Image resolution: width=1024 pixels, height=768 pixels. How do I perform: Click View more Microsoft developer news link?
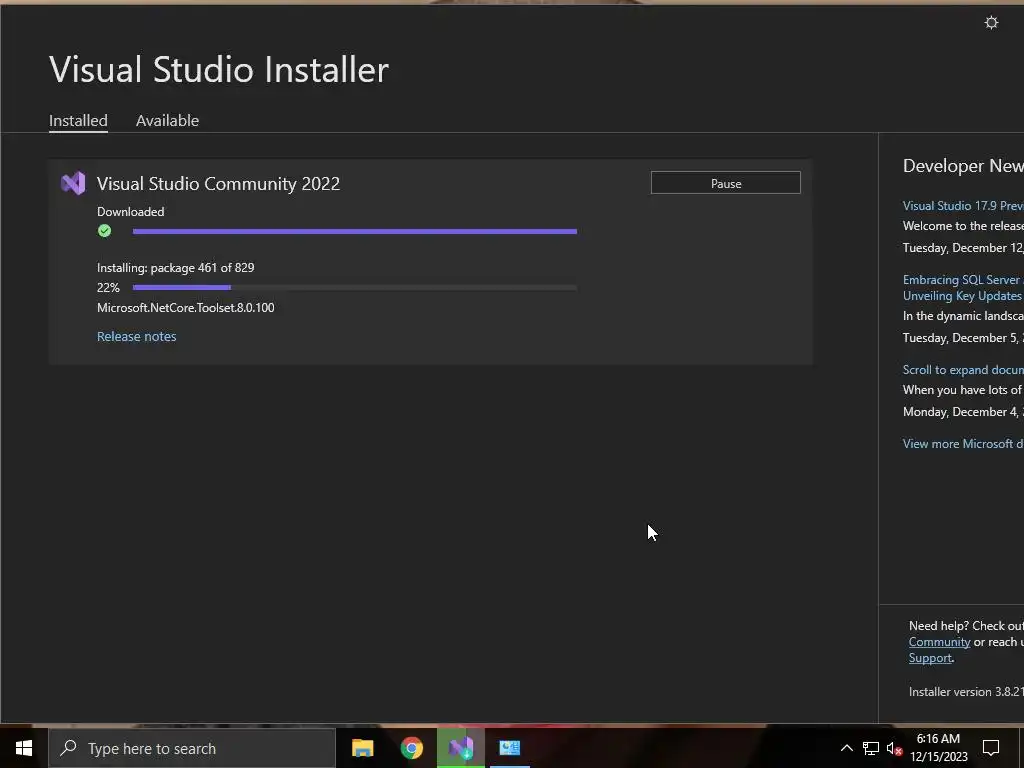pyautogui.click(x=963, y=443)
